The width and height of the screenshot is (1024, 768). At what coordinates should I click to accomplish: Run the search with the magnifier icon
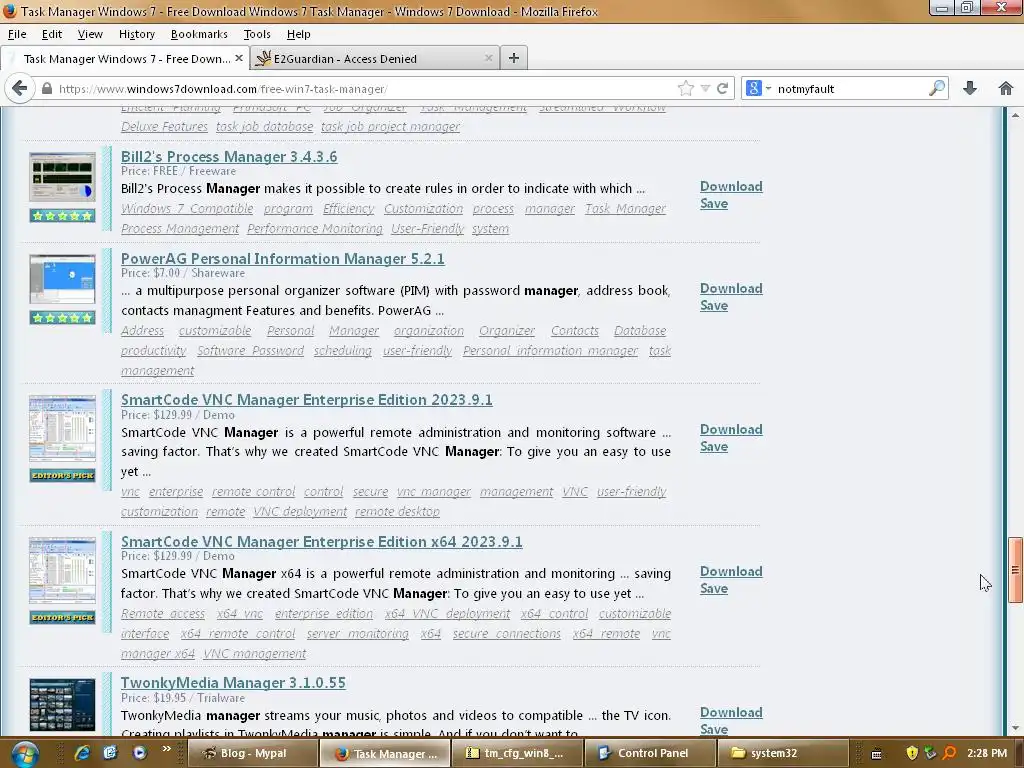click(x=936, y=88)
